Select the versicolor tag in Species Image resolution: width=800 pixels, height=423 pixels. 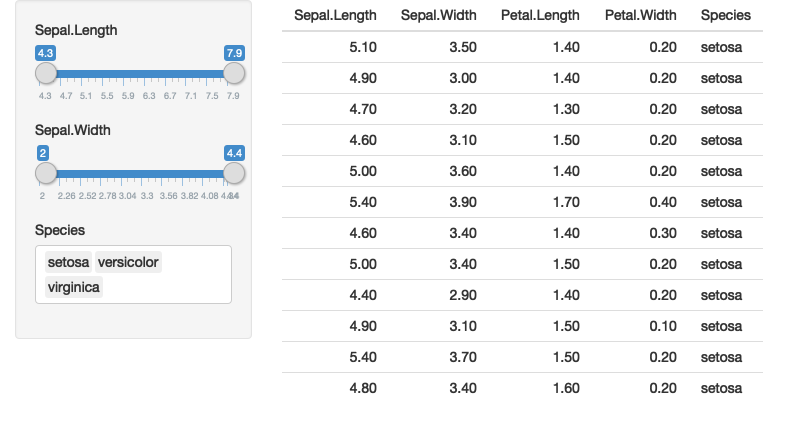(128, 262)
